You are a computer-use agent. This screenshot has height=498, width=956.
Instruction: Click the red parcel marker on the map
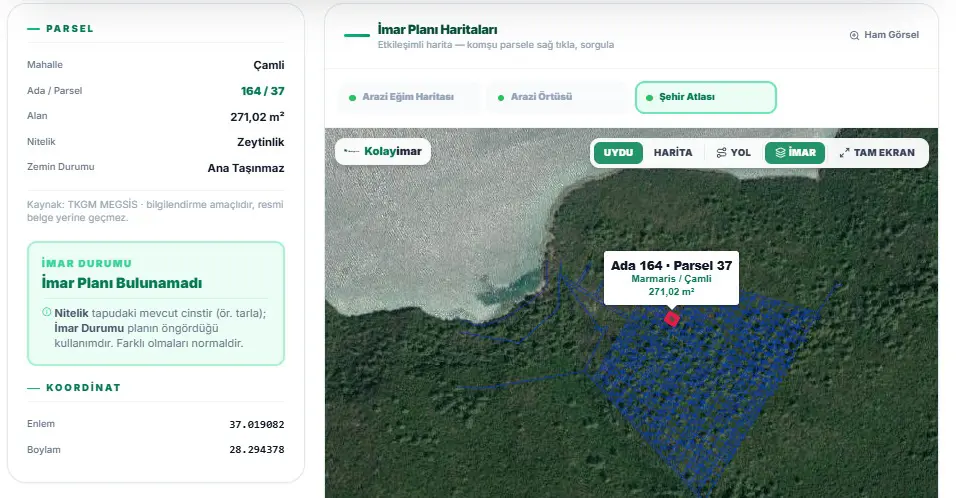pyautogui.click(x=671, y=319)
